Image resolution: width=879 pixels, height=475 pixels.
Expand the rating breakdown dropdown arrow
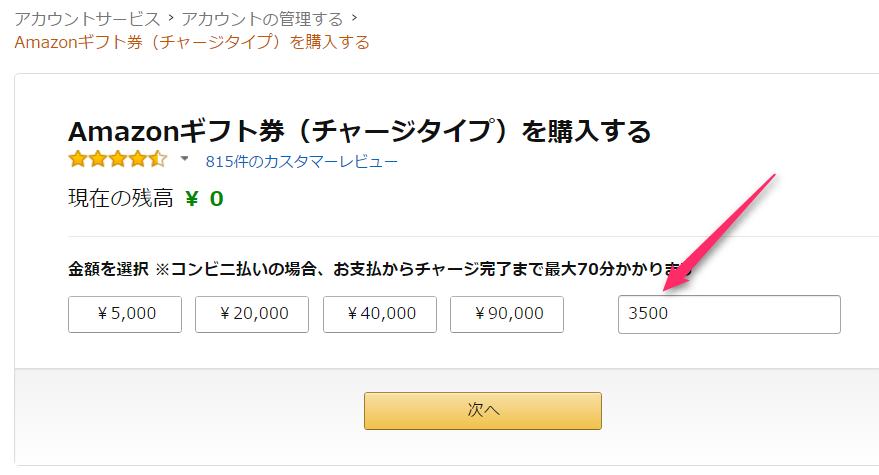[x=184, y=160]
